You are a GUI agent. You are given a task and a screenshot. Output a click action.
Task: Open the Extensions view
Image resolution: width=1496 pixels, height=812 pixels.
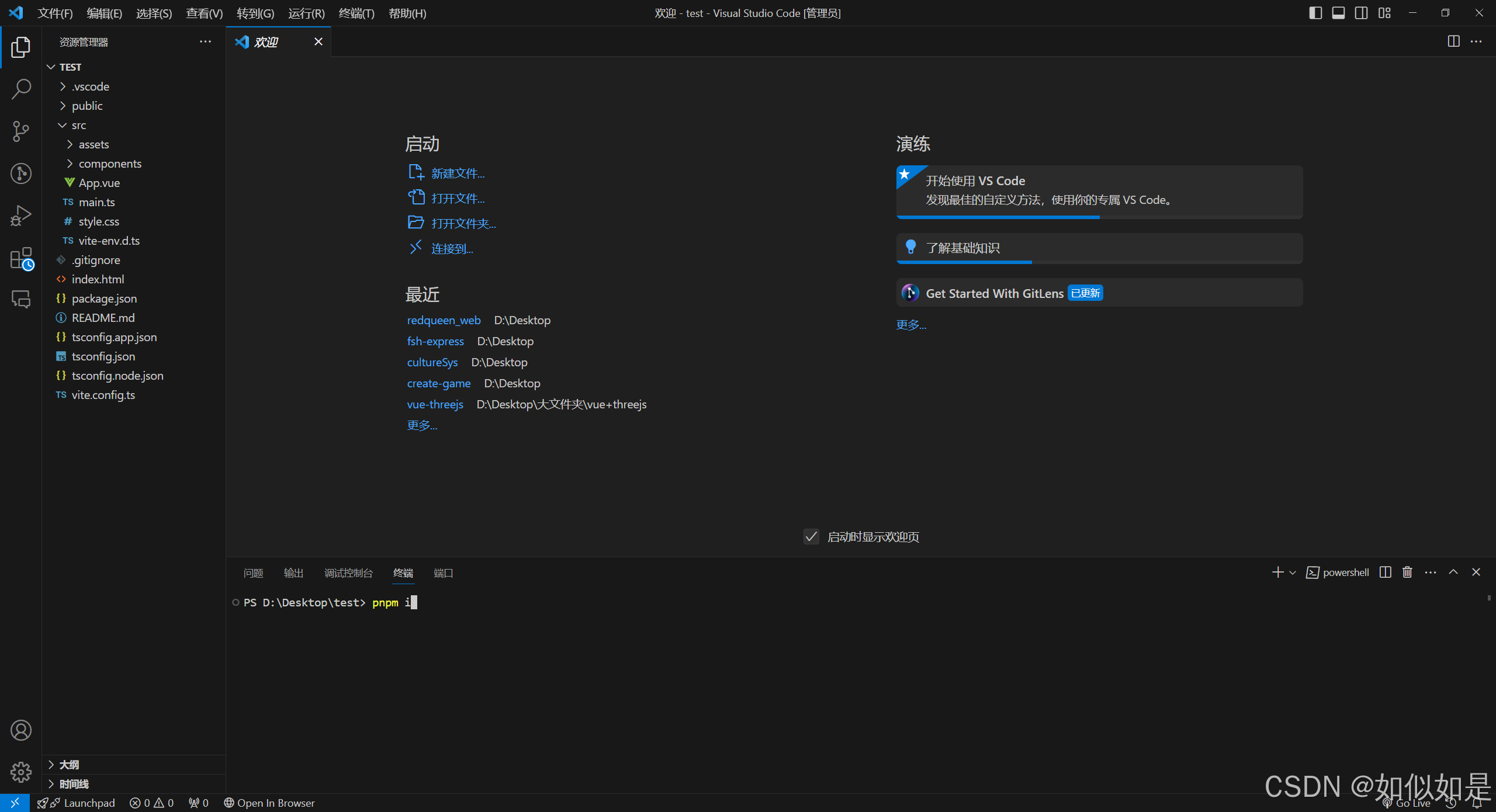point(21,258)
